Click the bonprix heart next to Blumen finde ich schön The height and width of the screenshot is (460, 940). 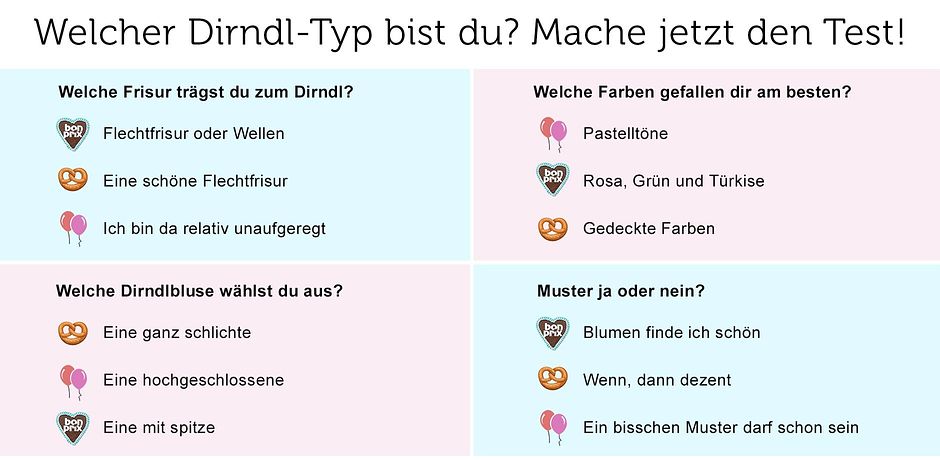coord(553,333)
